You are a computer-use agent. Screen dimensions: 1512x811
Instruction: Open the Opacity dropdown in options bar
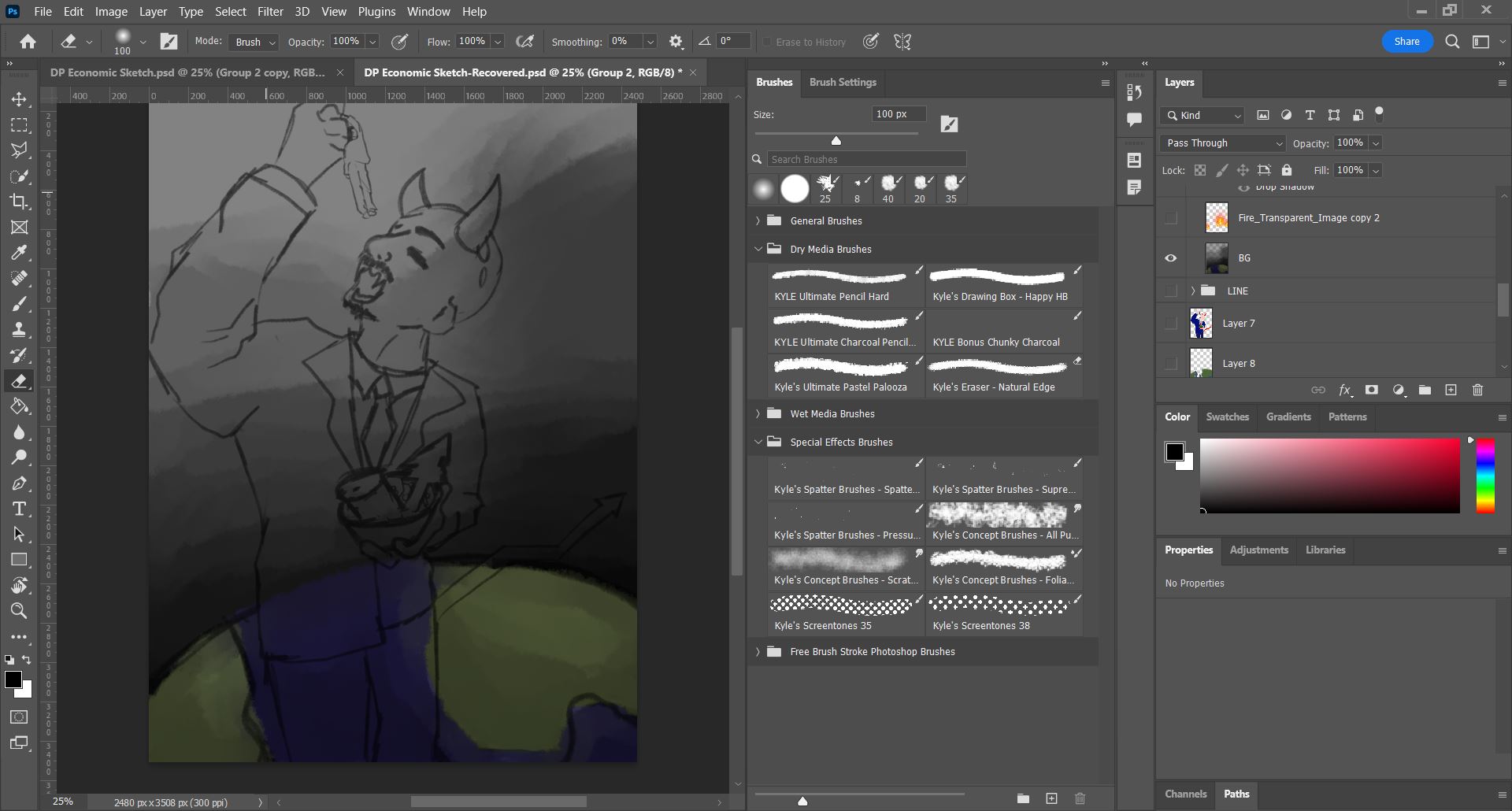point(372,42)
